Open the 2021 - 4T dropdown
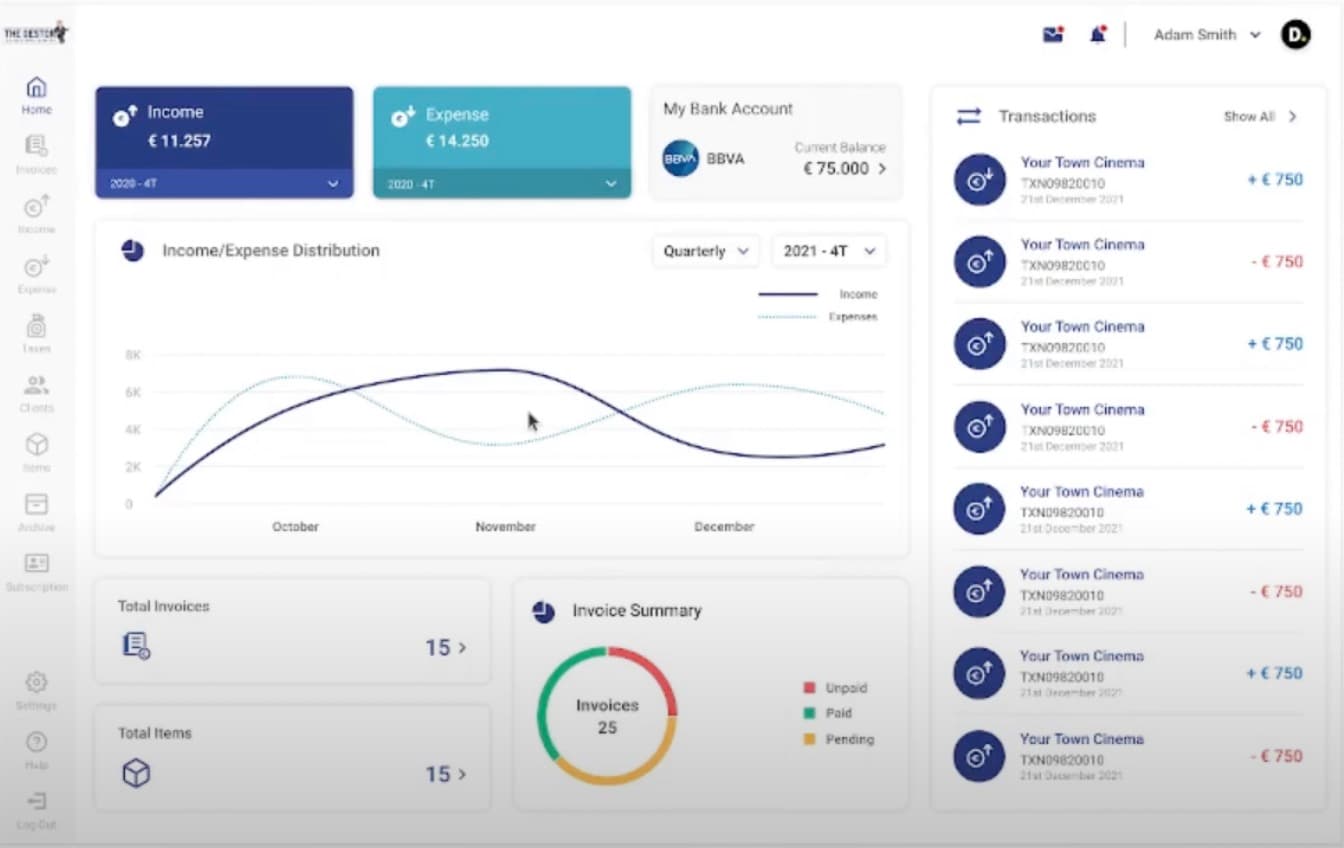 coord(829,251)
